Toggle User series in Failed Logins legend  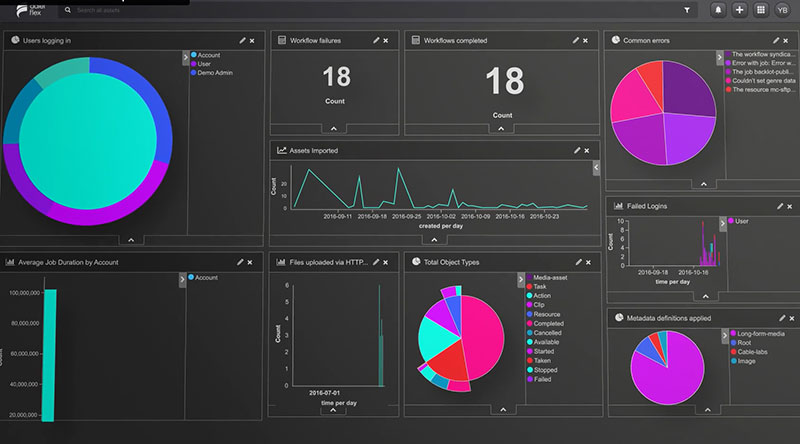pyautogui.click(x=738, y=221)
